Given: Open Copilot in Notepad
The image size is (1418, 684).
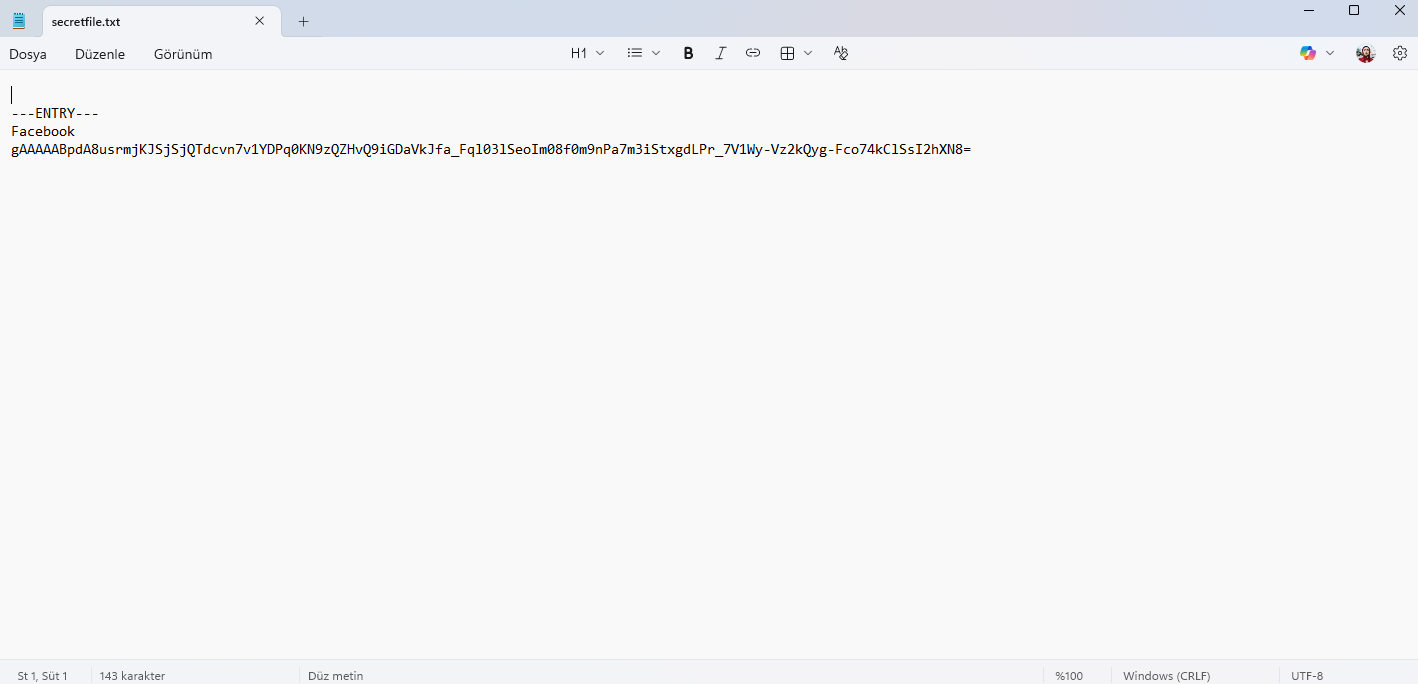Looking at the screenshot, I should (1306, 53).
